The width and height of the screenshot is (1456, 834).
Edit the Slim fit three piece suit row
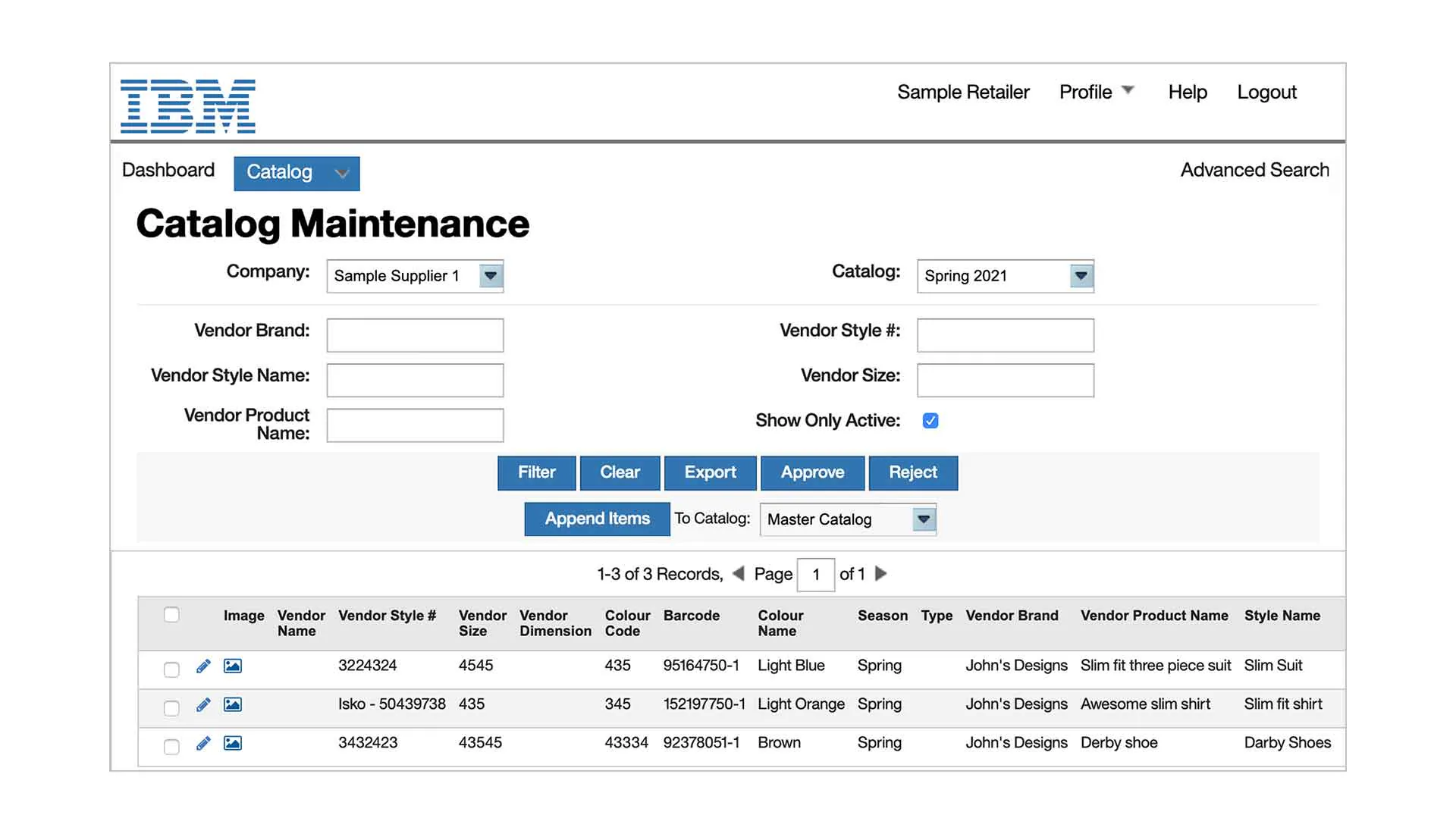click(x=203, y=666)
